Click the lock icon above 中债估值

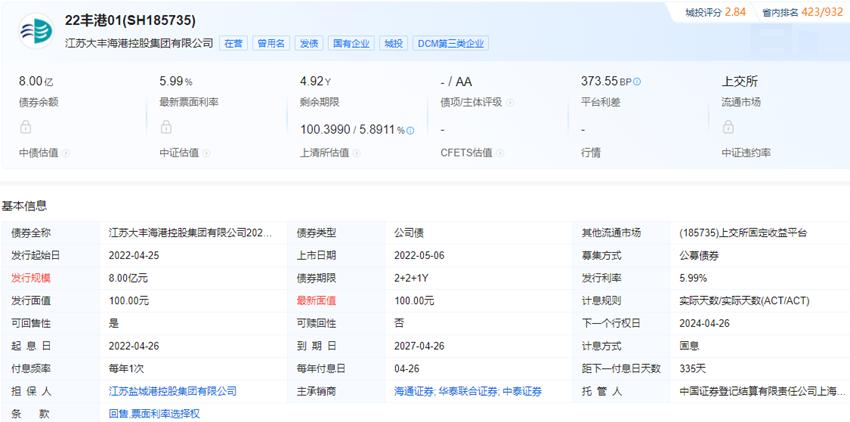pos(25,127)
